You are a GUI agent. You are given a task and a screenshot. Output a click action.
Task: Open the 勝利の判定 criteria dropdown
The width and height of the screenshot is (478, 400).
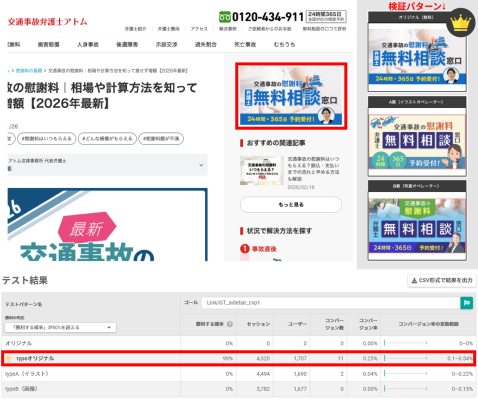[x=61, y=327]
